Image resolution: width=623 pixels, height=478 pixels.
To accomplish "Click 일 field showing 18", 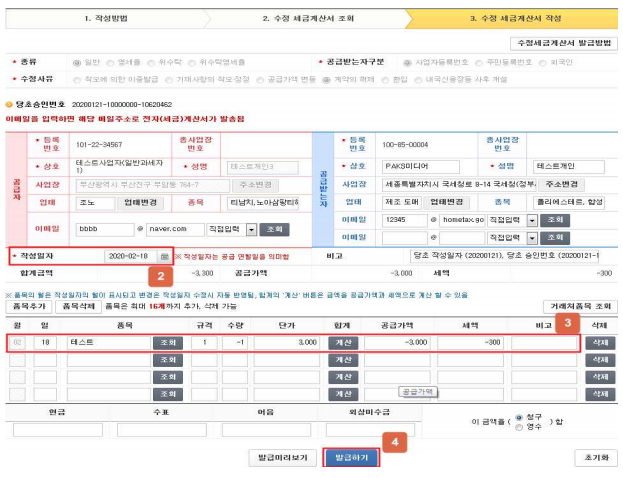I will [x=45, y=343].
